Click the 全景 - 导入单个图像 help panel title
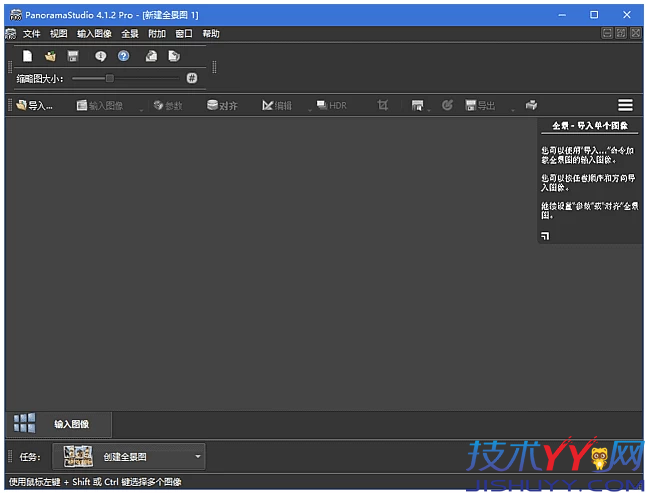The image size is (646, 493). 590,126
